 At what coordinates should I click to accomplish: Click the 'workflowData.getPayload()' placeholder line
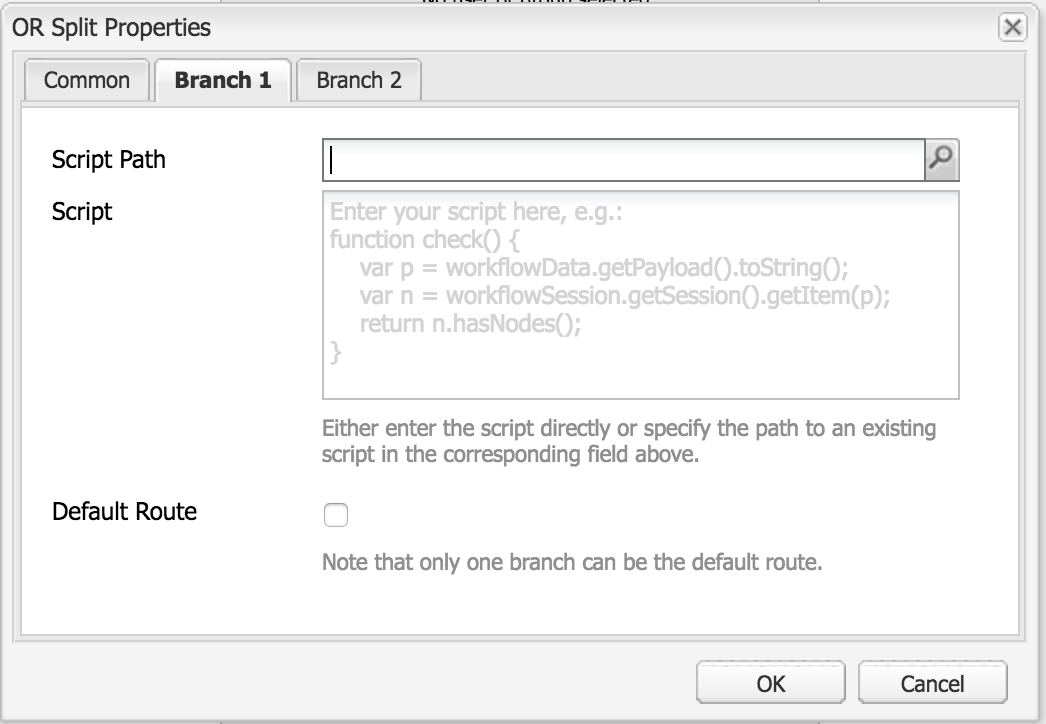(604, 267)
